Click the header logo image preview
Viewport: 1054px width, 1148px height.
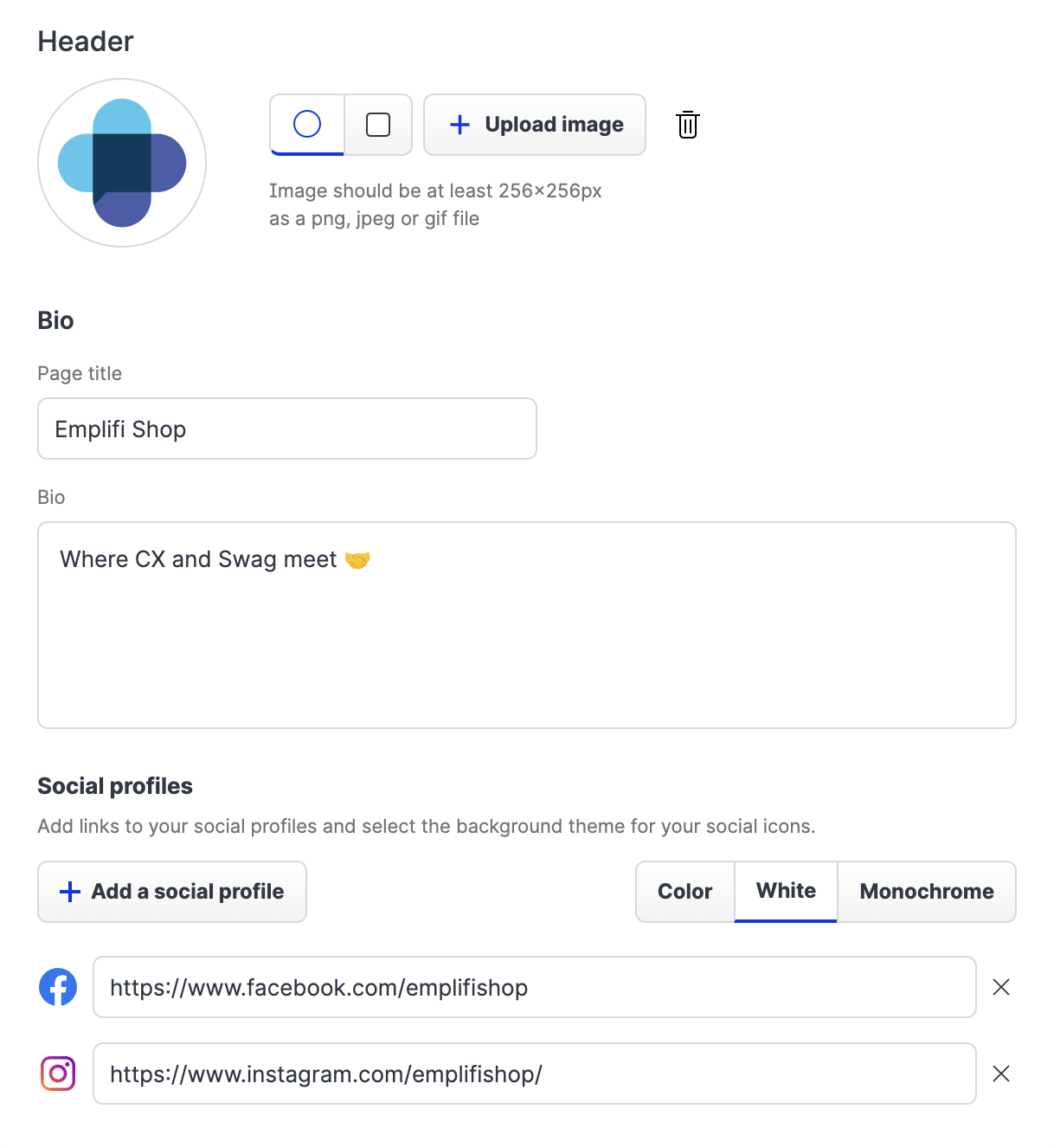(122, 163)
